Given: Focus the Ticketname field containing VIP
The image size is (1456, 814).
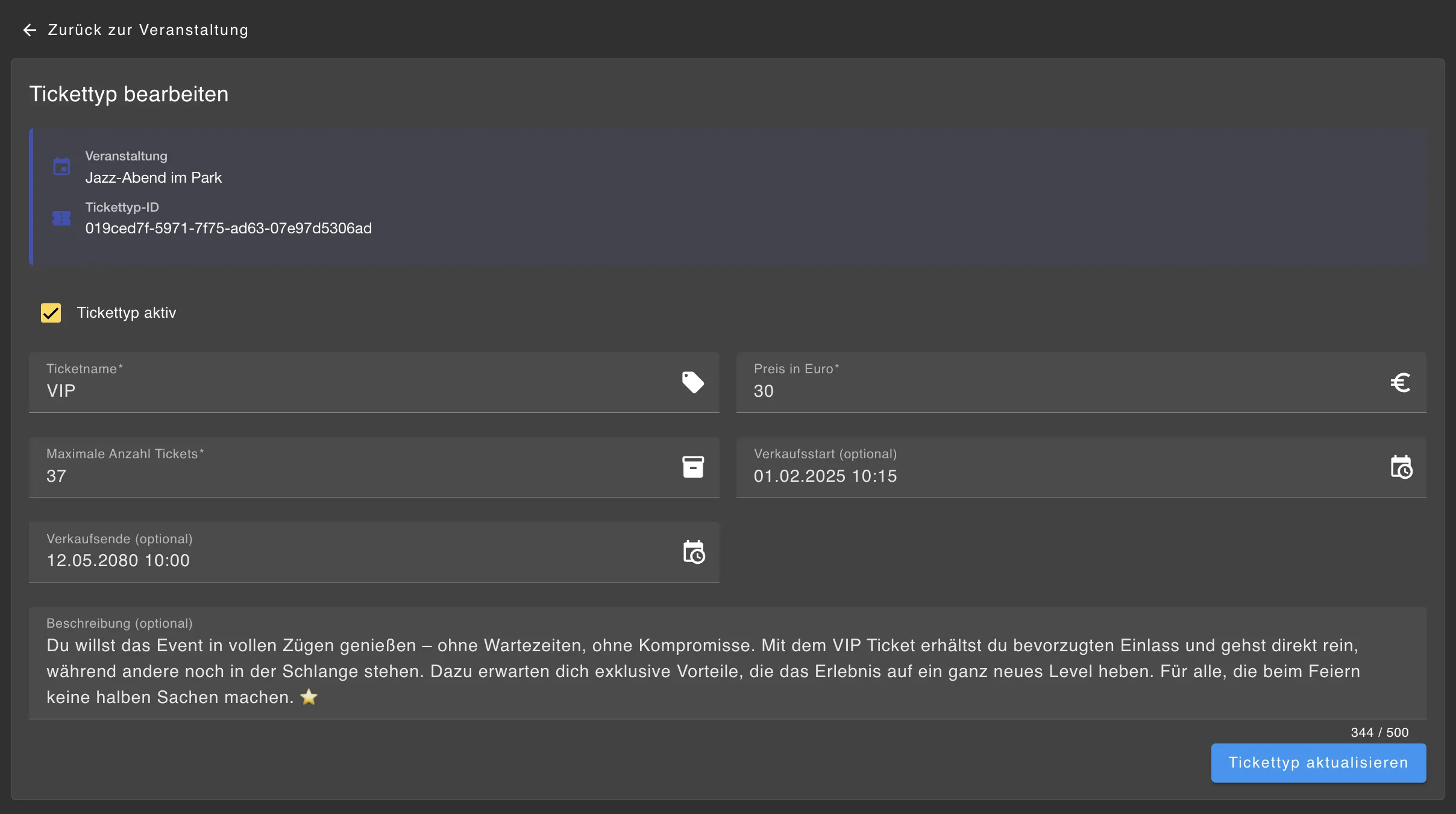Looking at the screenshot, I should click(x=350, y=391).
